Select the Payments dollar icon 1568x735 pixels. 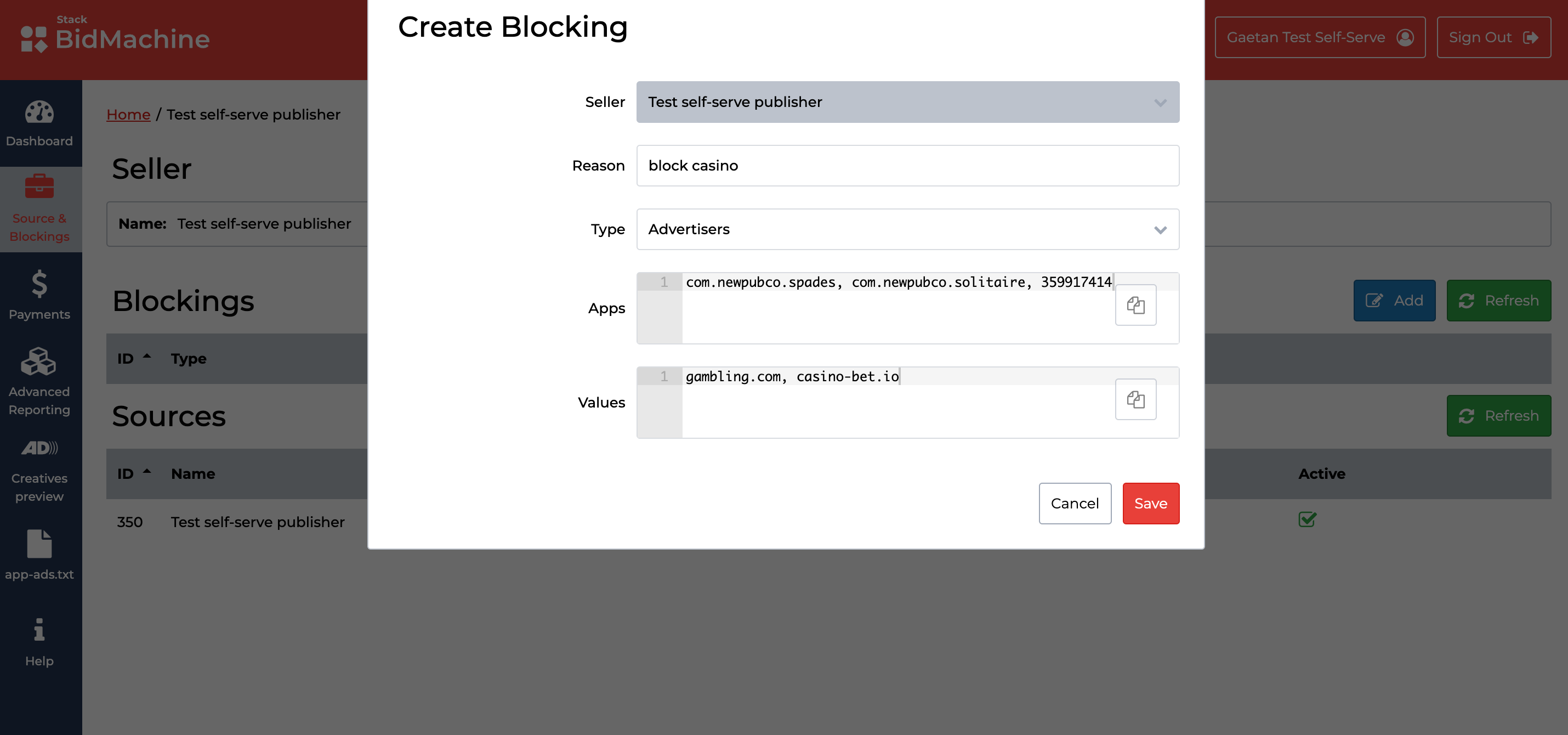pyautogui.click(x=39, y=284)
